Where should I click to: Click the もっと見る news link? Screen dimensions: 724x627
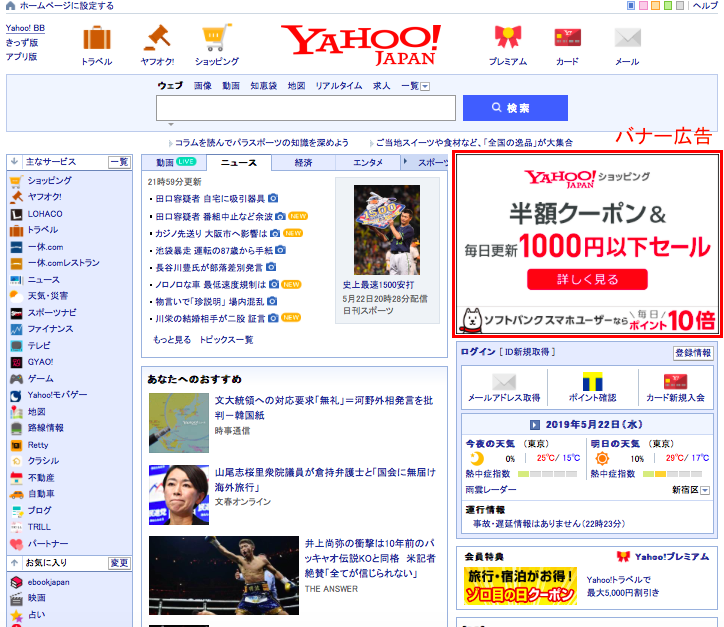tap(172, 340)
